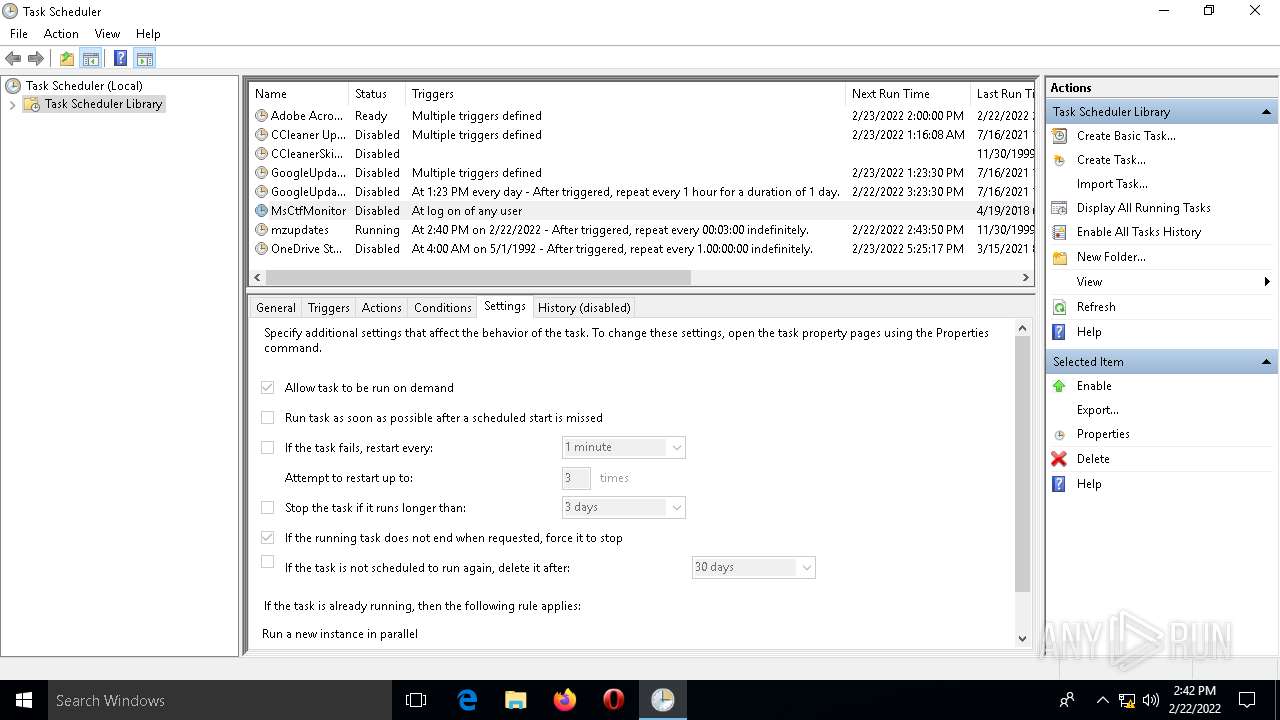Toggle If the task fails, restart every checkbox
The width and height of the screenshot is (1280, 720).
tap(268, 448)
